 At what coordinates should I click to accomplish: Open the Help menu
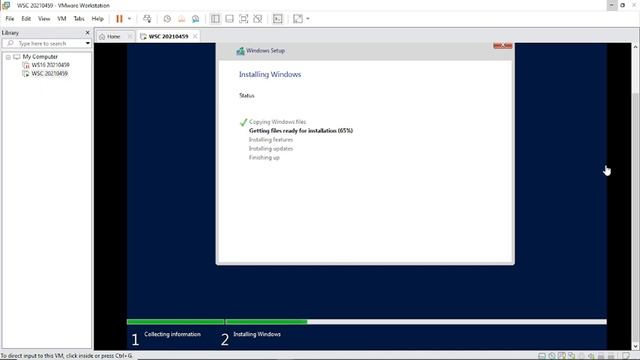point(98,19)
